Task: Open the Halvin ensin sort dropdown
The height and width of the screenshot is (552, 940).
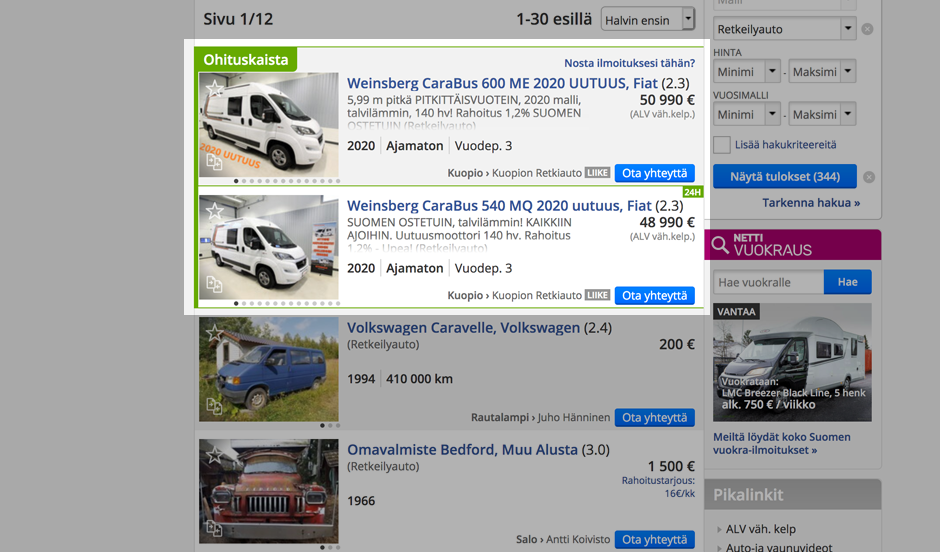Action: (647, 19)
